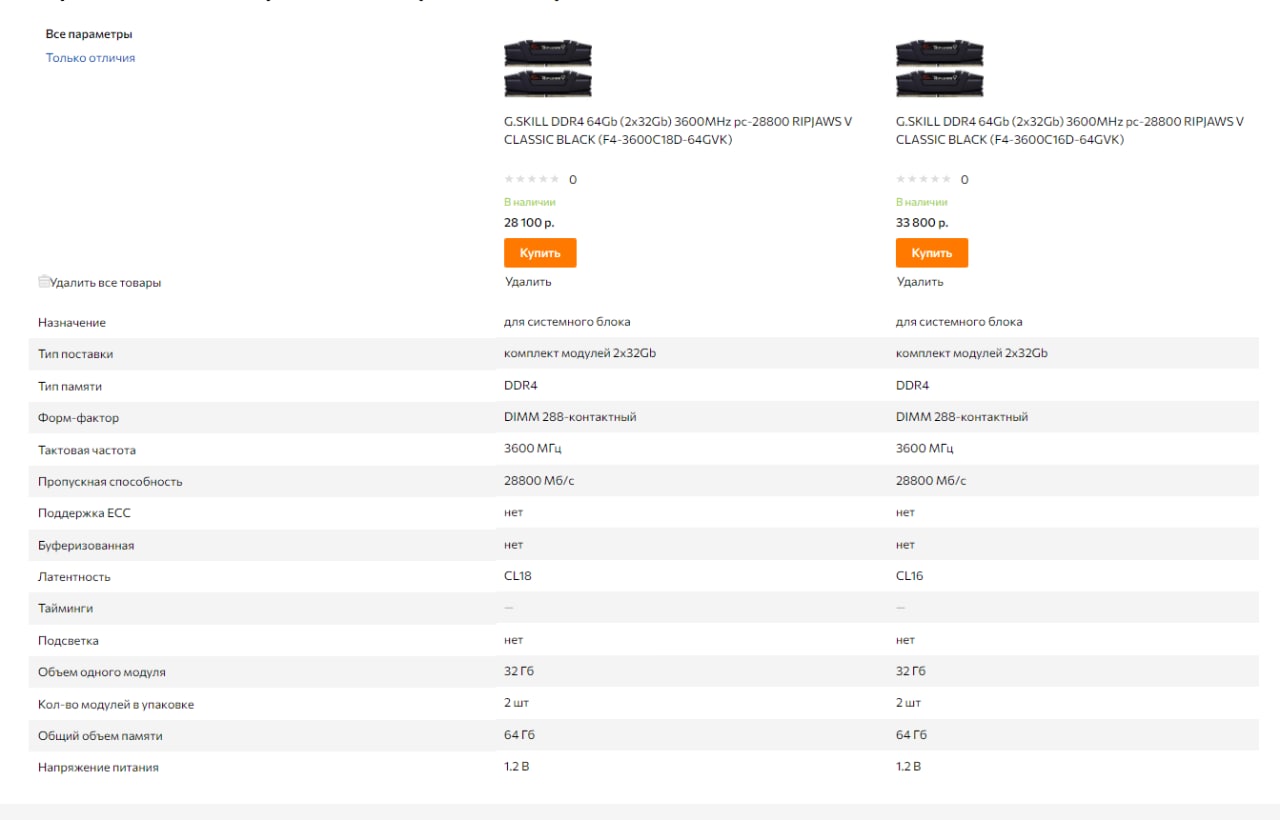Remove the 28 100 р. product from comparison
The height and width of the screenshot is (820, 1280).
pos(528,282)
